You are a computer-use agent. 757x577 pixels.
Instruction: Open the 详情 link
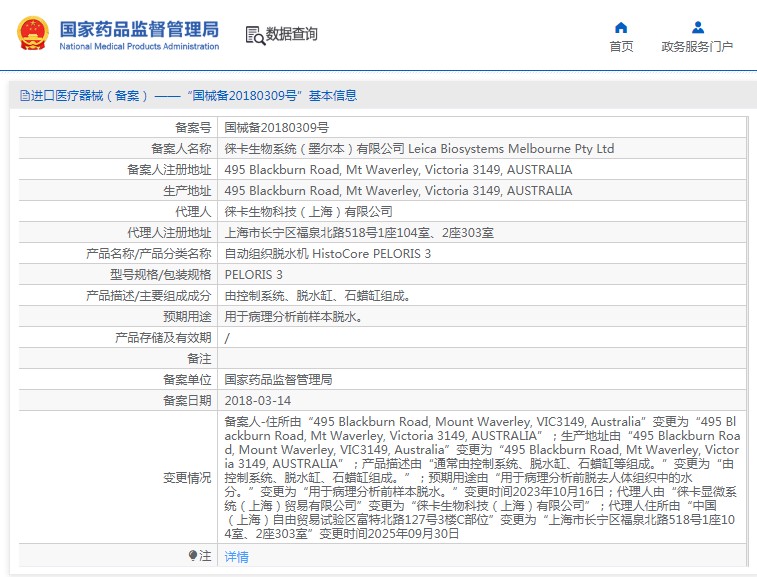pyautogui.click(x=237, y=557)
